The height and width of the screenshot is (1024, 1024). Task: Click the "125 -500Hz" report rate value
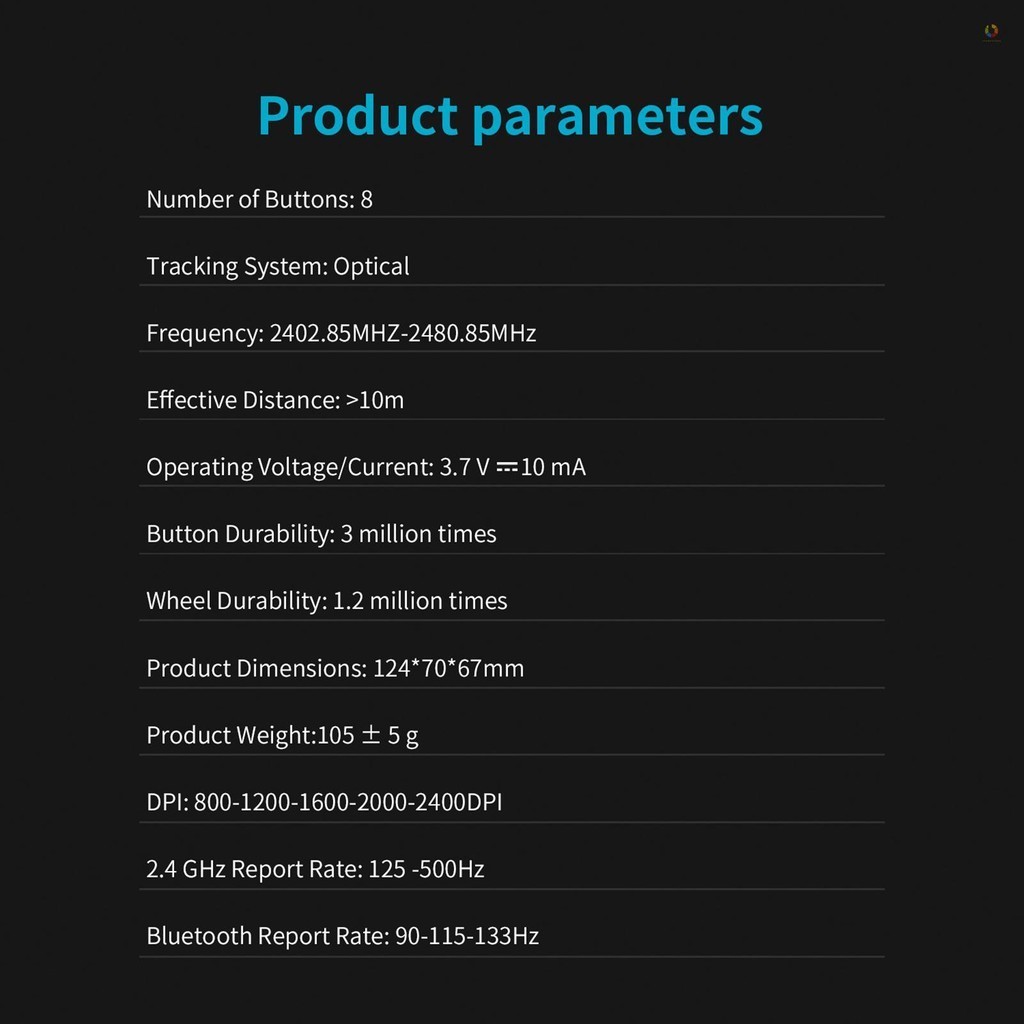tap(426, 869)
